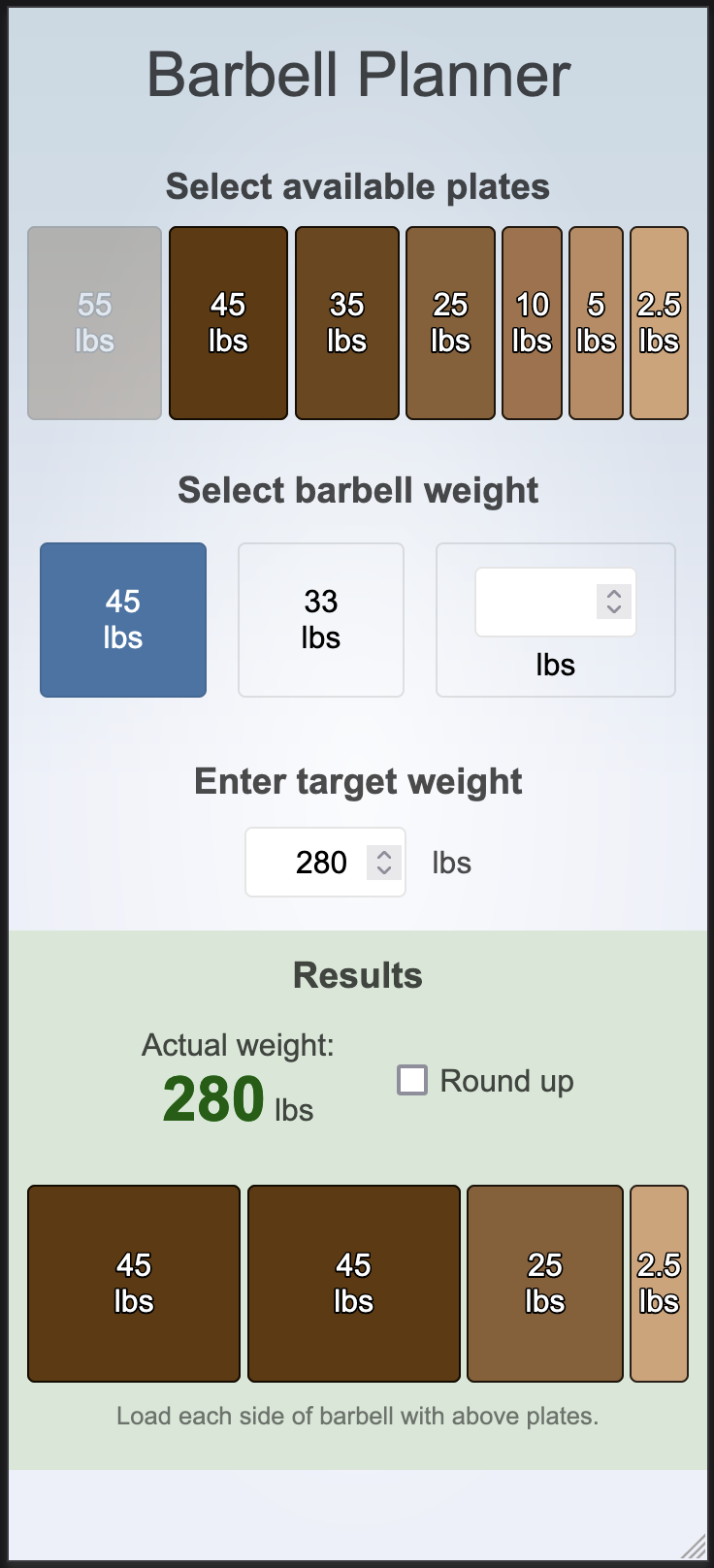Screen dimensions: 714x1568
Task: Select the 55 lbs plate
Action: tap(93, 323)
